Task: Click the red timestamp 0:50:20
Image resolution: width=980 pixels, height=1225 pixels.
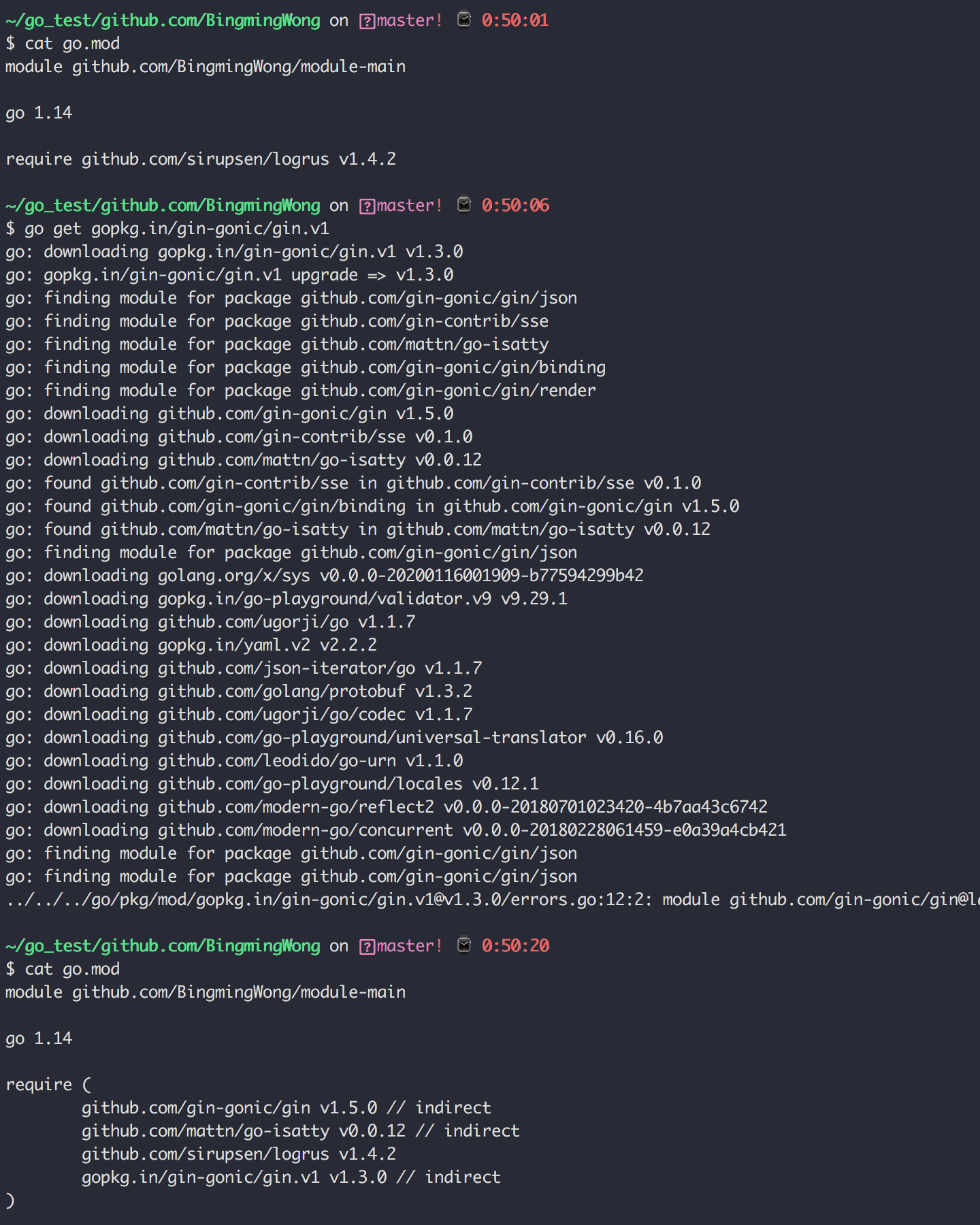Action: pos(515,946)
